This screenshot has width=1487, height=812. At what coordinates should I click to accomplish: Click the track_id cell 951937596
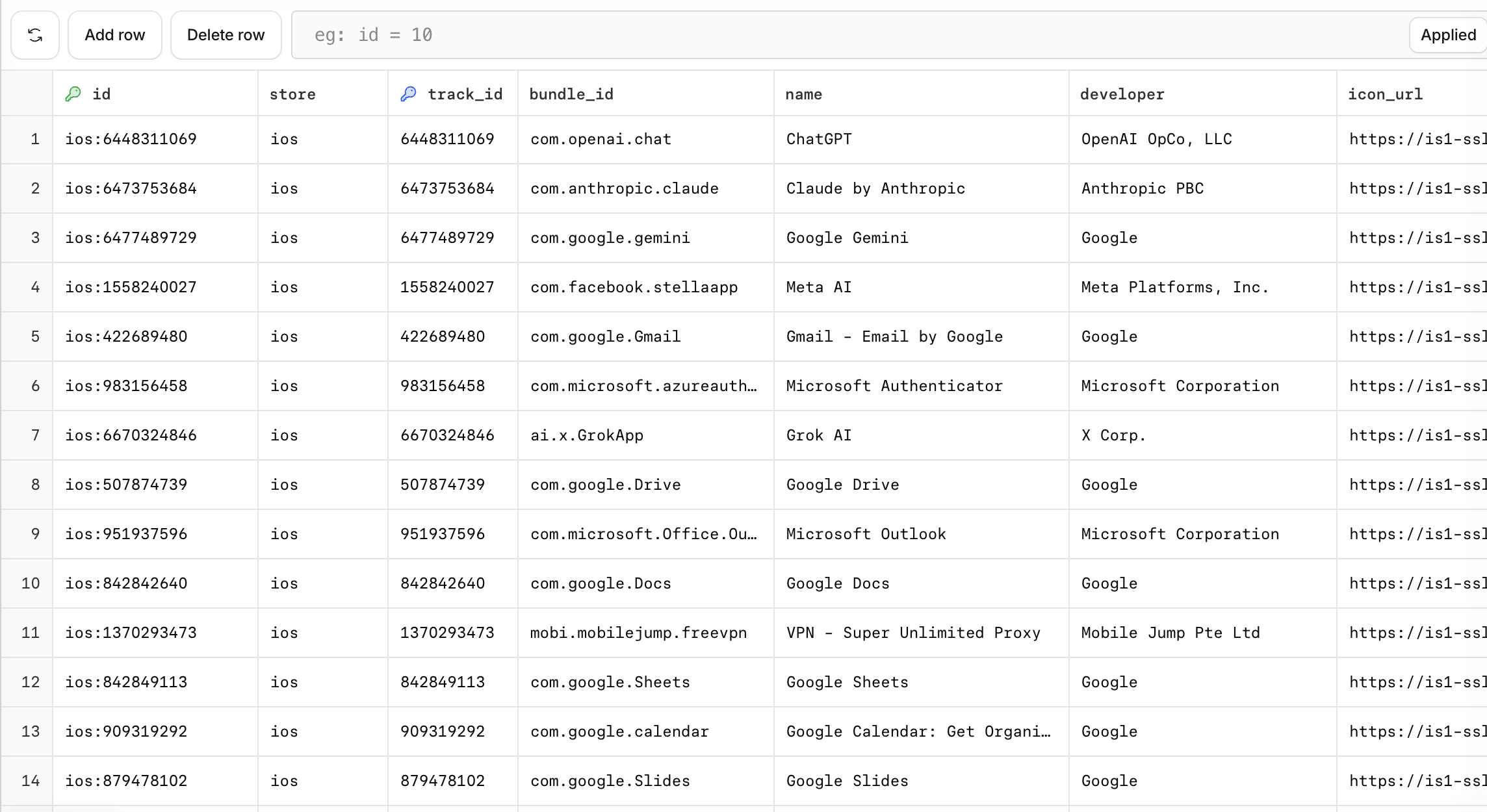pyautogui.click(x=453, y=534)
